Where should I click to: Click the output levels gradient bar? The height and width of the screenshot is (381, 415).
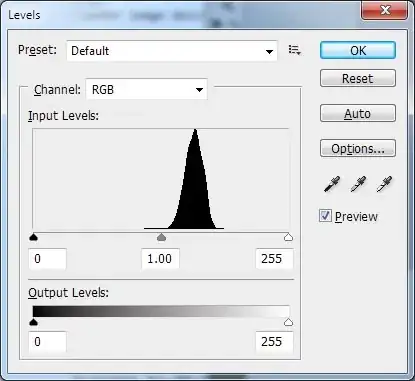click(161, 311)
